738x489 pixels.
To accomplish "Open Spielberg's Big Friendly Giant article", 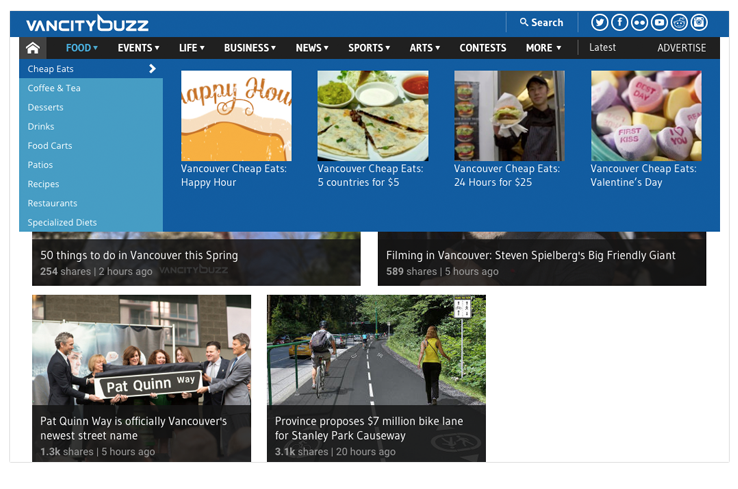I will click(x=530, y=256).
